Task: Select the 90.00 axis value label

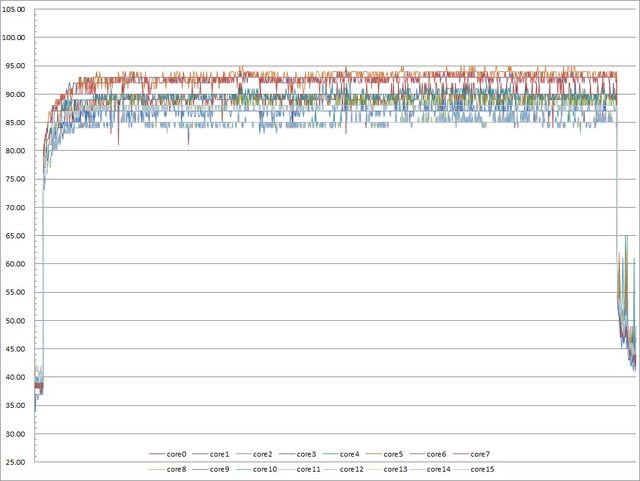Action: (x=16, y=94)
